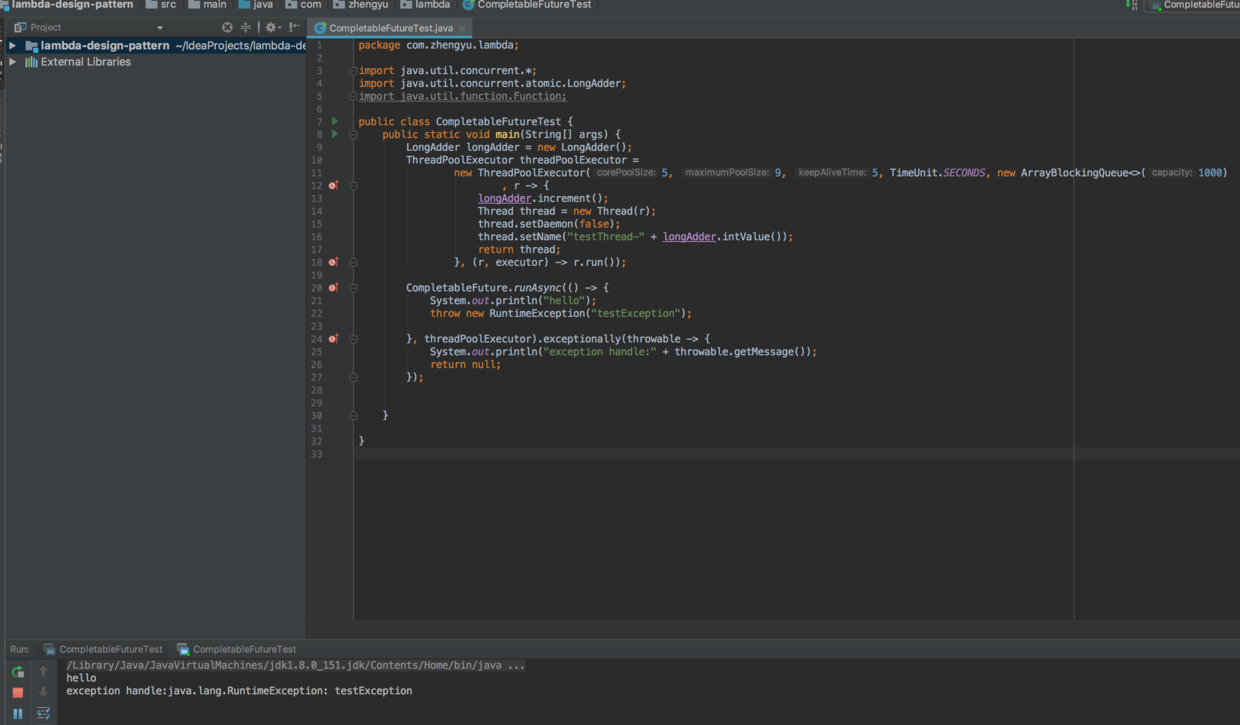Collapse the runAsync block at line 20
The height and width of the screenshot is (725, 1240).
pos(353,288)
